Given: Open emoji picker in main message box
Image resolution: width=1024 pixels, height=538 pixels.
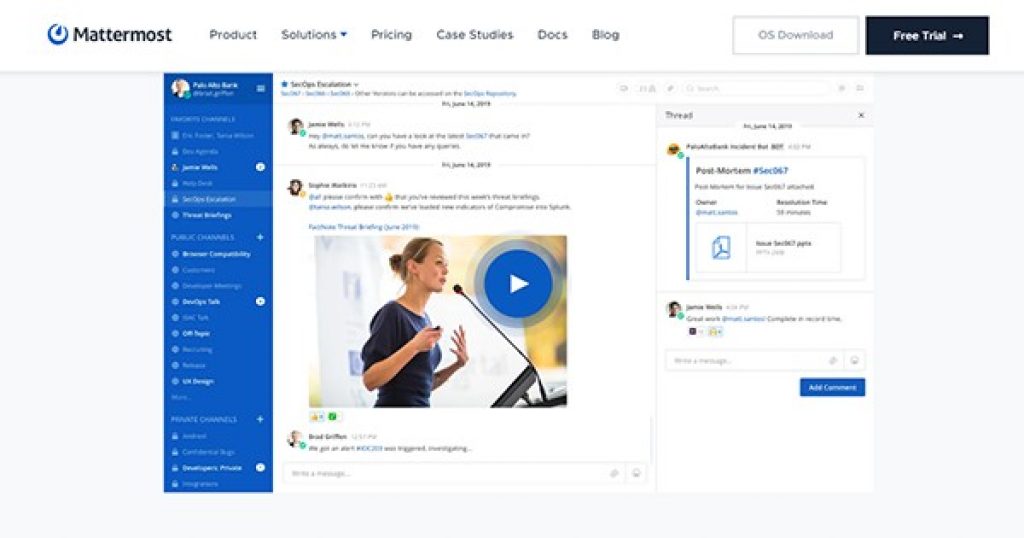Looking at the screenshot, I should 636,473.
